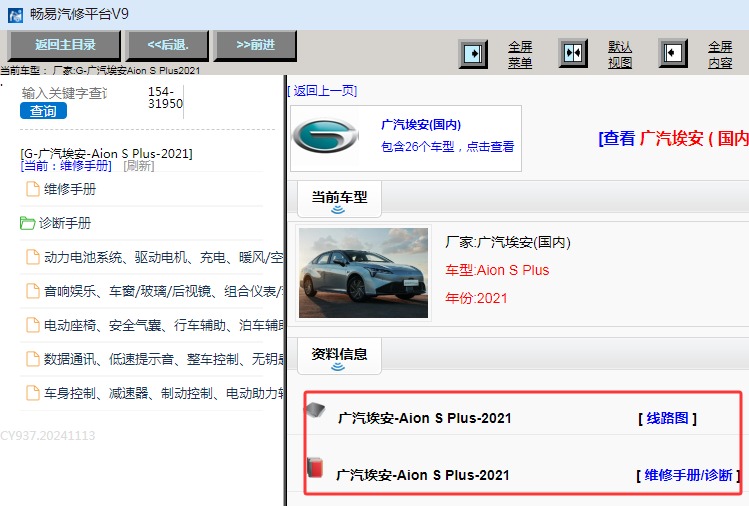This screenshot has height=506, width=749.
Task: Click the 全屏菜单 arrow icon
Action: tap(473, 53)
